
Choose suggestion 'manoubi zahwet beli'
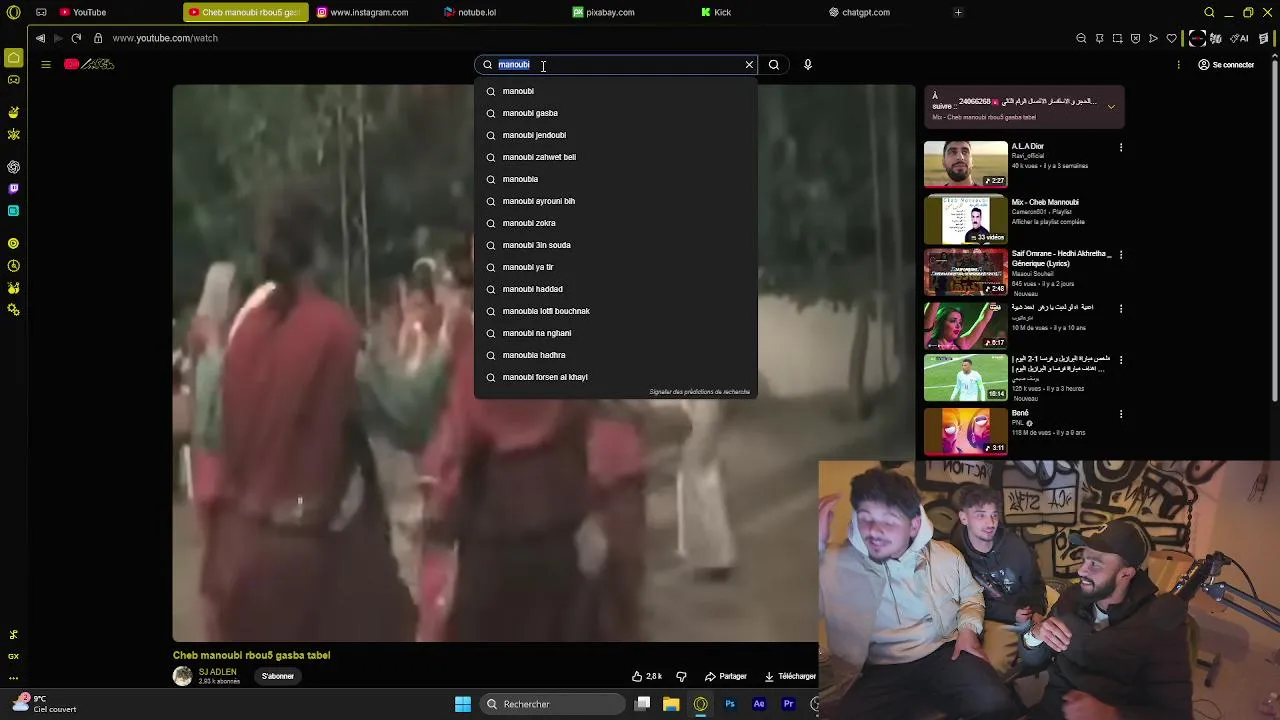(x=615, y=157)
